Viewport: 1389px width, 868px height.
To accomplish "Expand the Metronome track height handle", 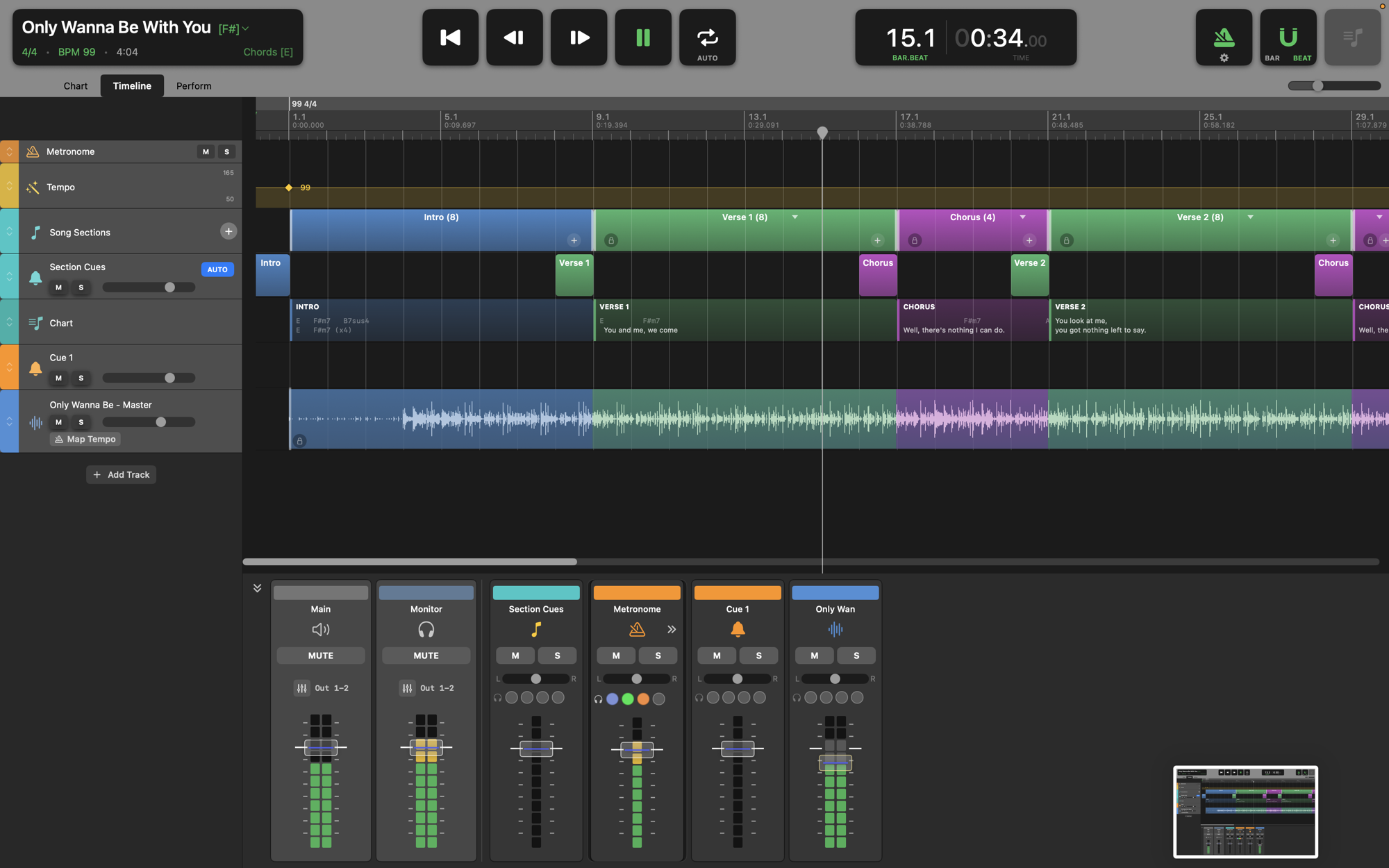I will click(x=9, y=151).
